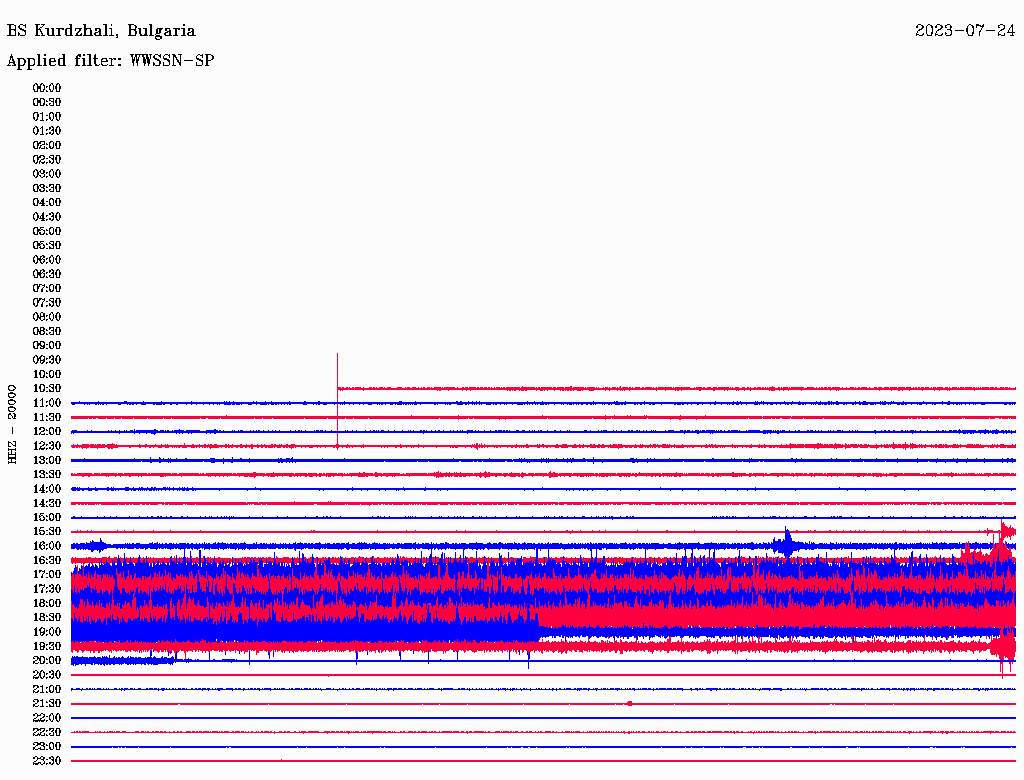Click the tall red spike starting the 10:30 trace

coord(337,401)
